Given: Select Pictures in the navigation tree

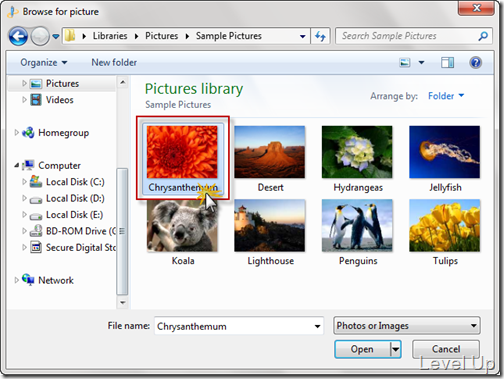Looking at the screenshot, I should point(62,83).
